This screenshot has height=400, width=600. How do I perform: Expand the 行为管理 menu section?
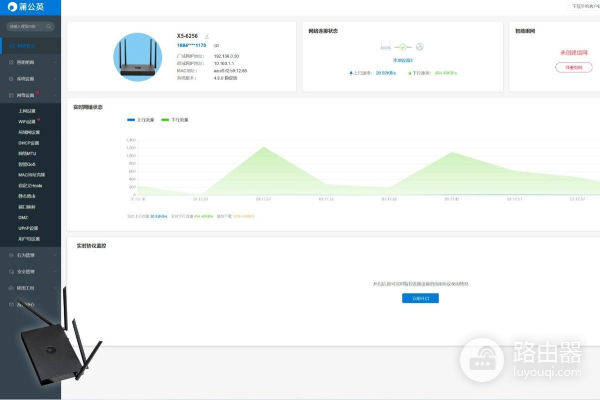56,255
